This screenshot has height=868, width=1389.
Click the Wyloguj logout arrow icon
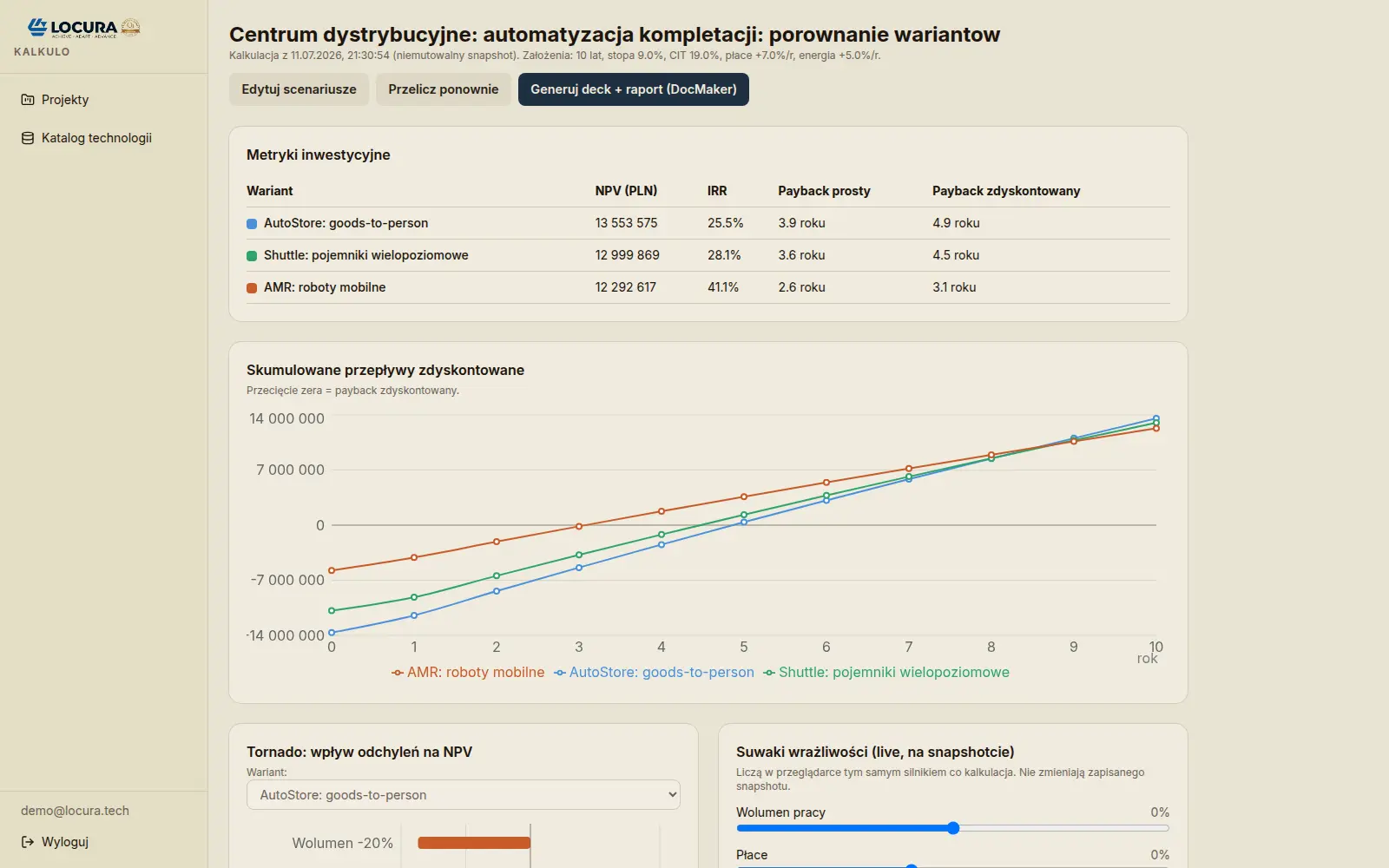pos(28,842)
